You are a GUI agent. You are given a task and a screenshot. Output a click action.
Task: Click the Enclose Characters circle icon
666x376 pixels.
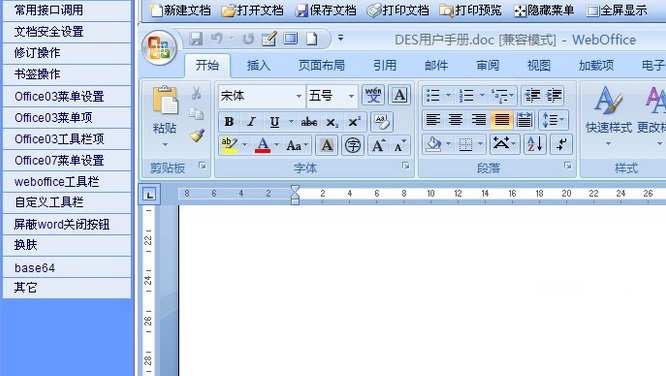tap(353, 146)
